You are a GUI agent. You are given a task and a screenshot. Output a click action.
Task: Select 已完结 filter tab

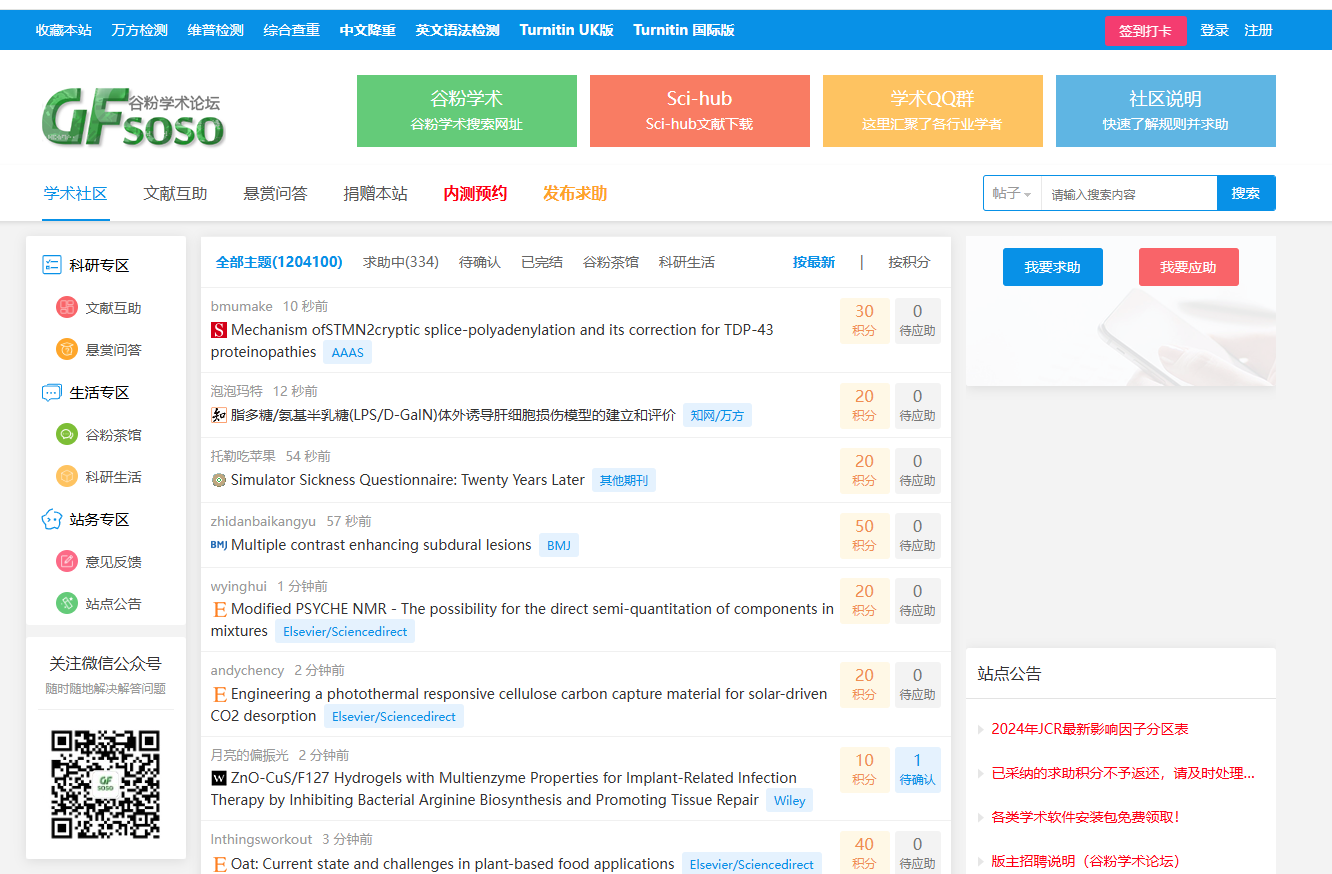click(x=542, y=262)
